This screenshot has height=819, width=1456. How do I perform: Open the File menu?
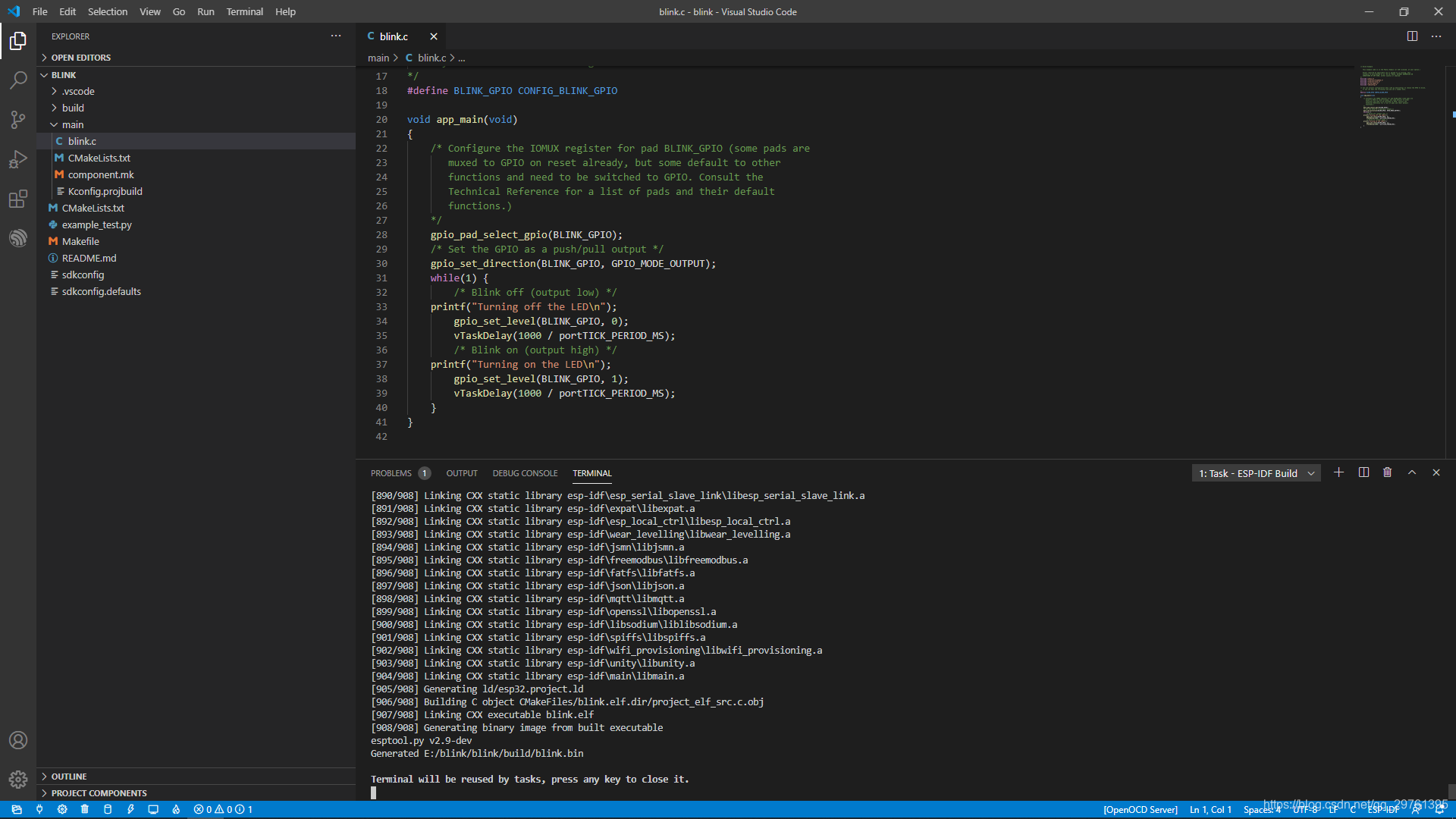tap(40, 11)
